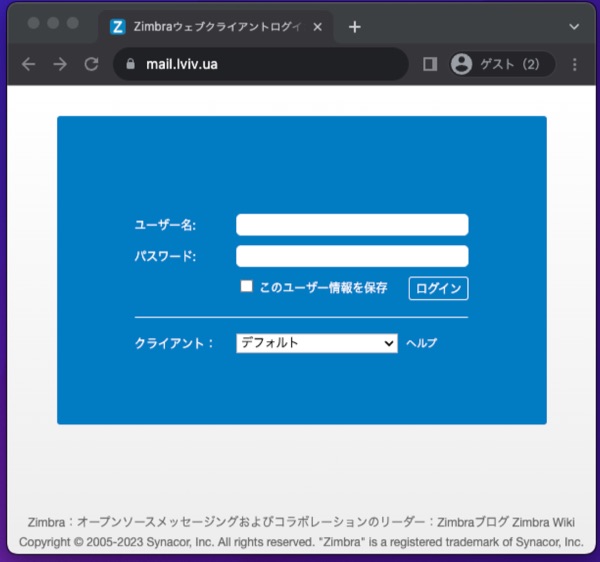Viewport: 600px width, 562px height.
Task: Focus the パスワード input field
Action: pyautogui.click(x=352, y=256)
